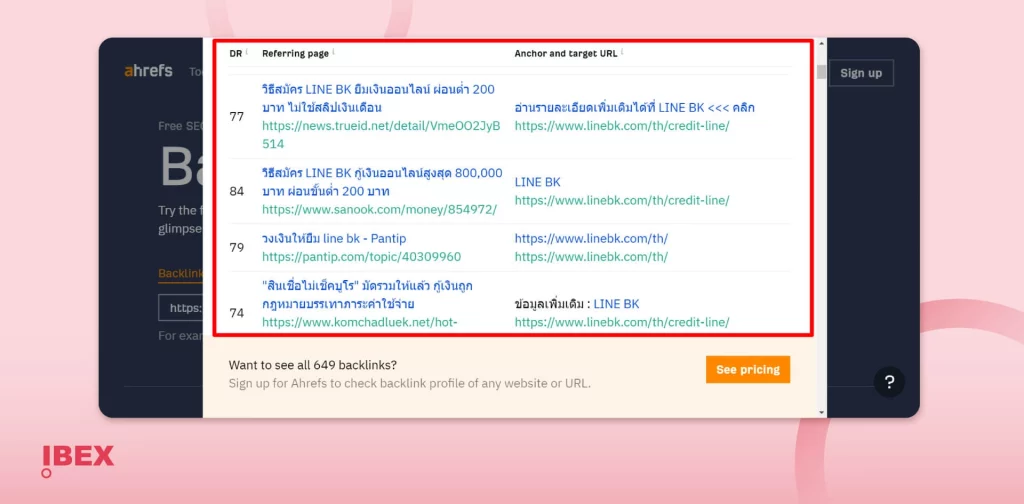Open the credit-line target URL in the DR 77 row
This screenshot has width=1024, height=504.
click(622, 126)
